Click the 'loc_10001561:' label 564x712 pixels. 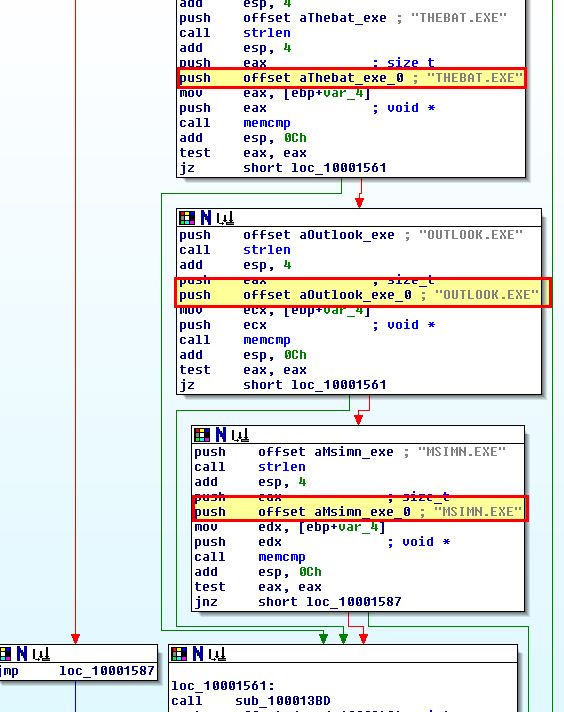pos(223,686)
